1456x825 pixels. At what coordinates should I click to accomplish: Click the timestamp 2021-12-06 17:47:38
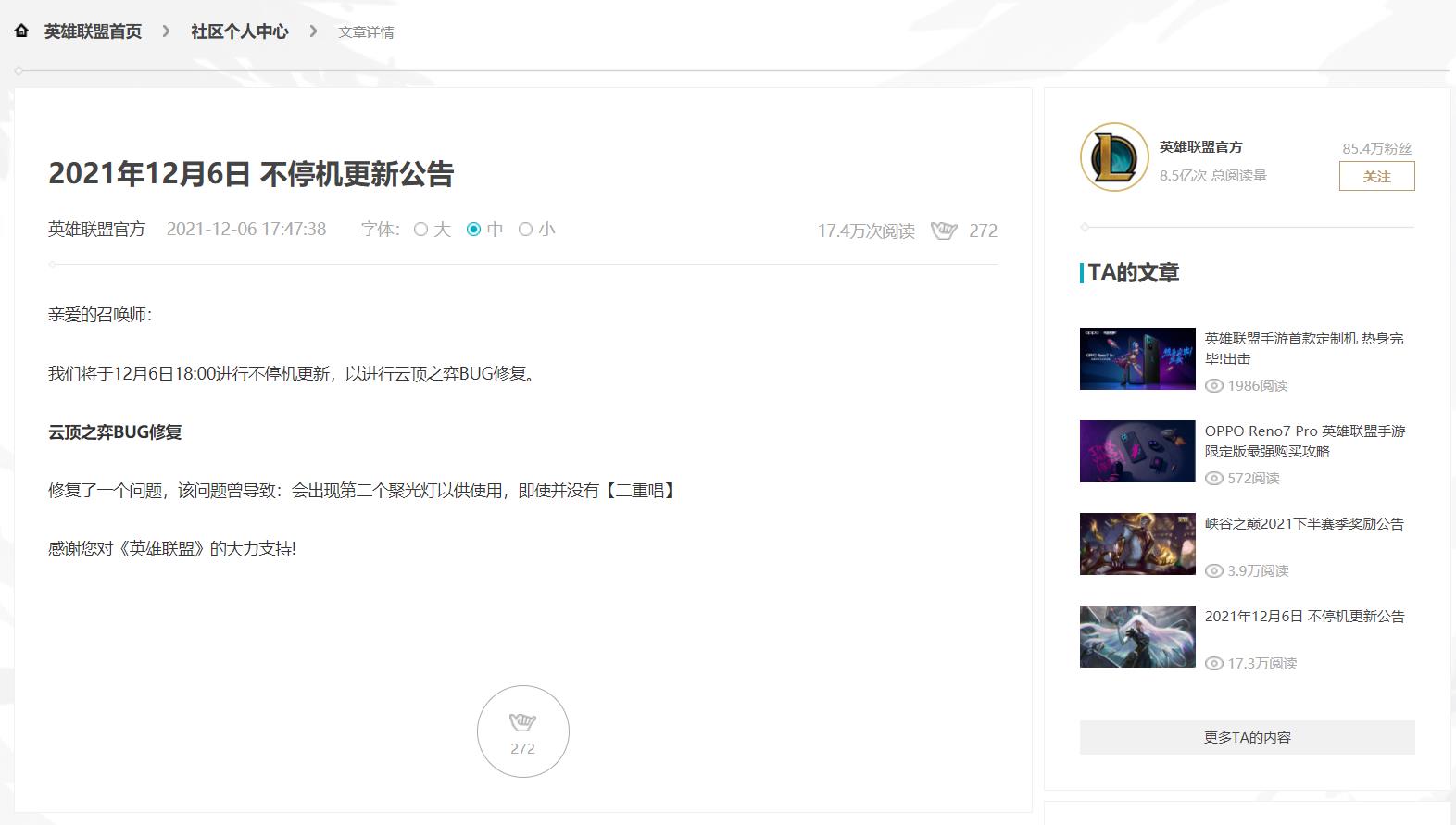[246, 230]
